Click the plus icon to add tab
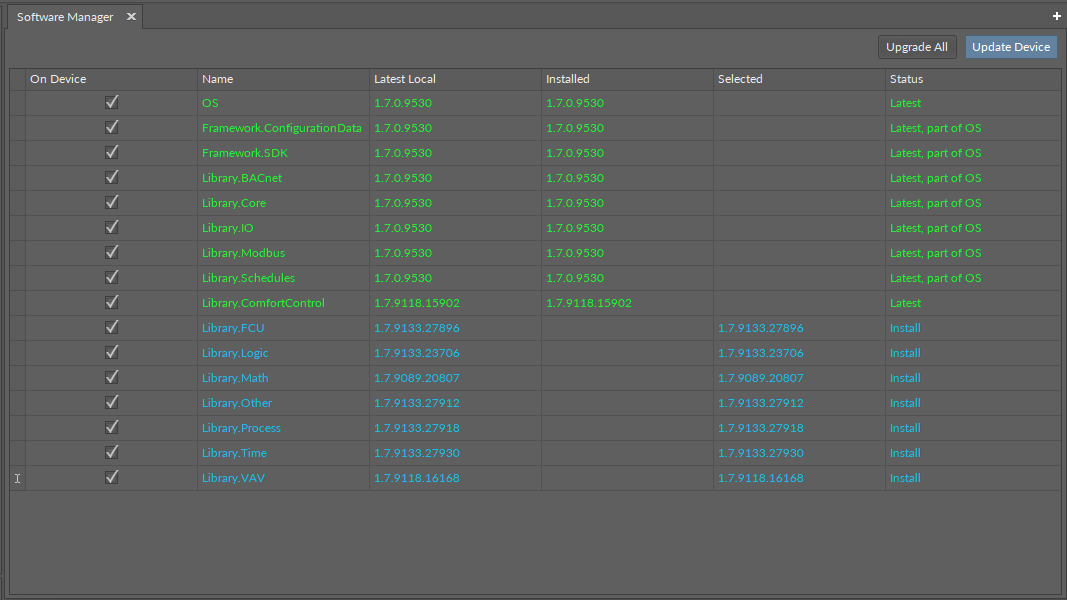 coord(1057,17)
